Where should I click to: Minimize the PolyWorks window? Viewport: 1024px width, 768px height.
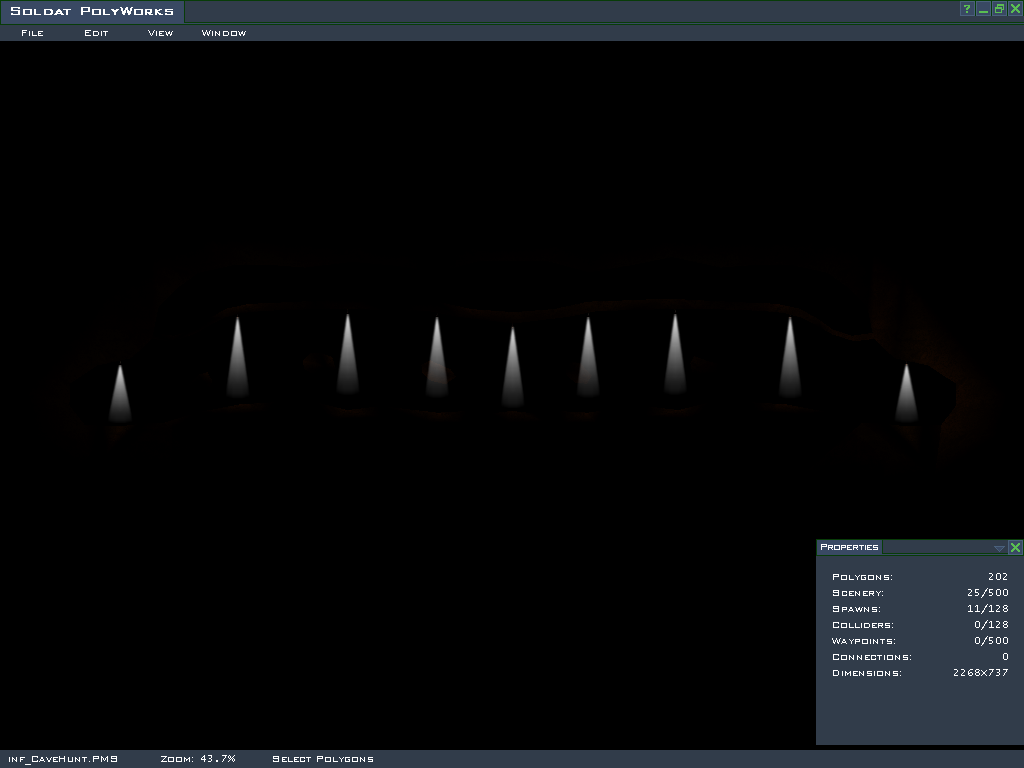983,9
